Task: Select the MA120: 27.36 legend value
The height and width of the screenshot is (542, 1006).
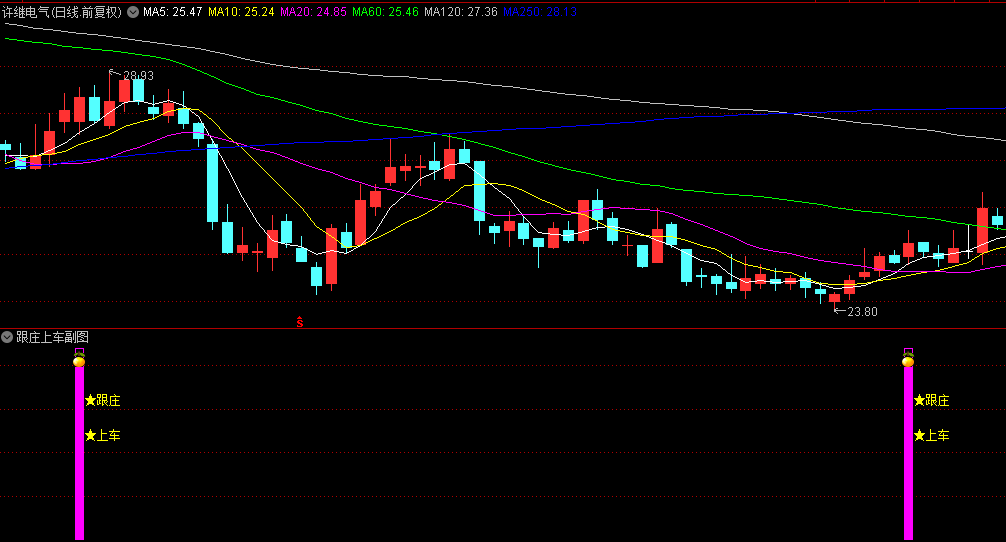Action: tap(461, 12)
